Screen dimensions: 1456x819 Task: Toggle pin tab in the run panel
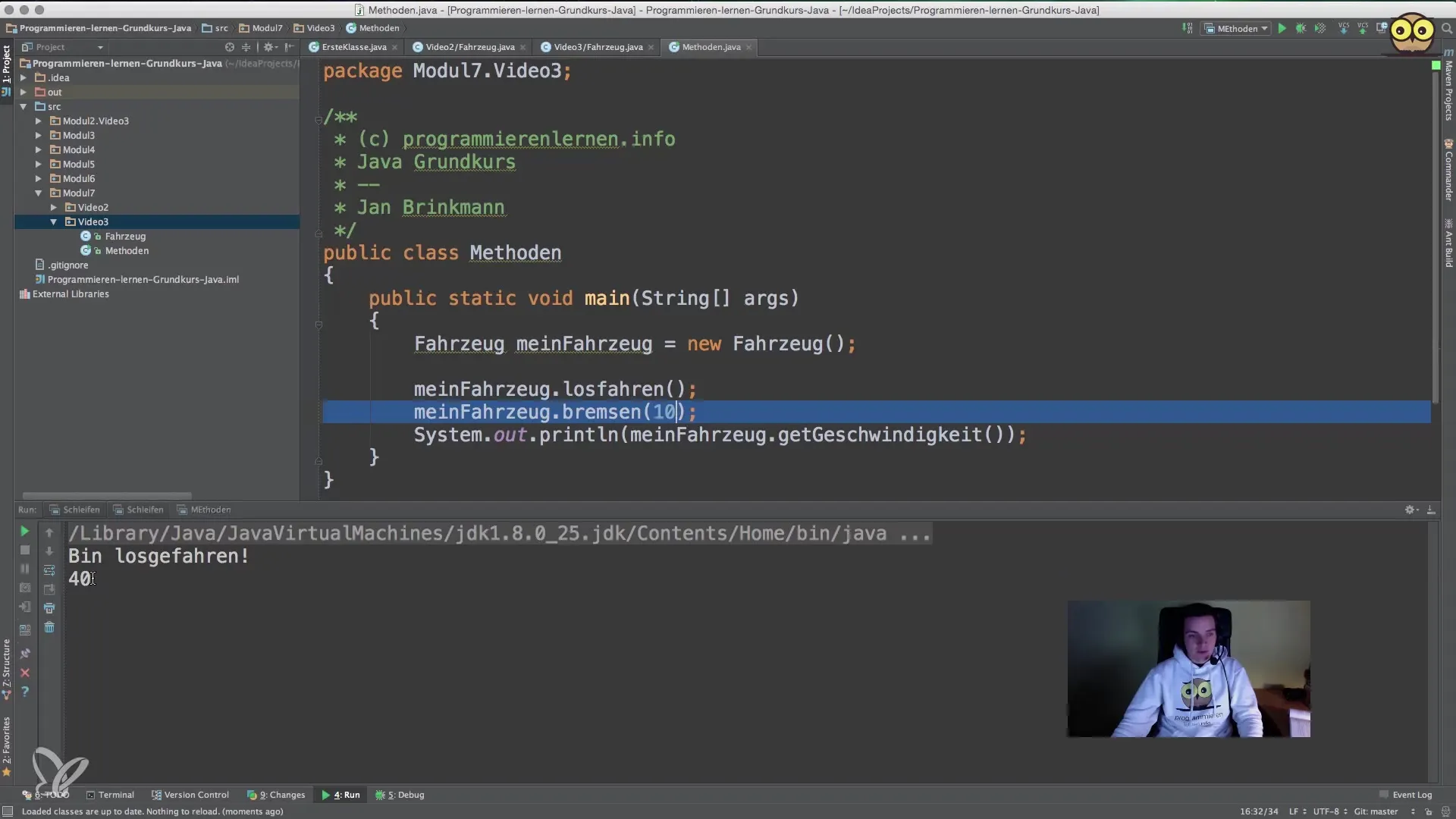pyautogui.click(x=24, y=653)
